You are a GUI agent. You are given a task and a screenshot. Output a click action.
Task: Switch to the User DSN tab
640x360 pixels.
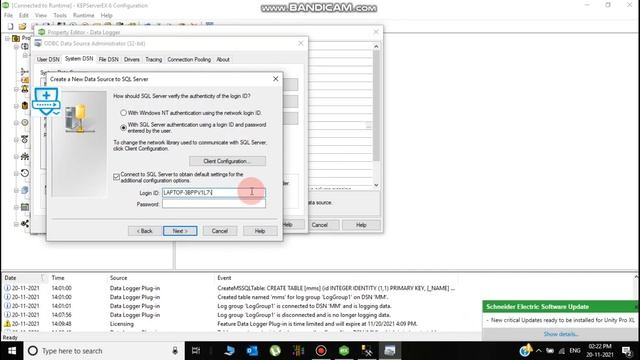pos(48,60)
